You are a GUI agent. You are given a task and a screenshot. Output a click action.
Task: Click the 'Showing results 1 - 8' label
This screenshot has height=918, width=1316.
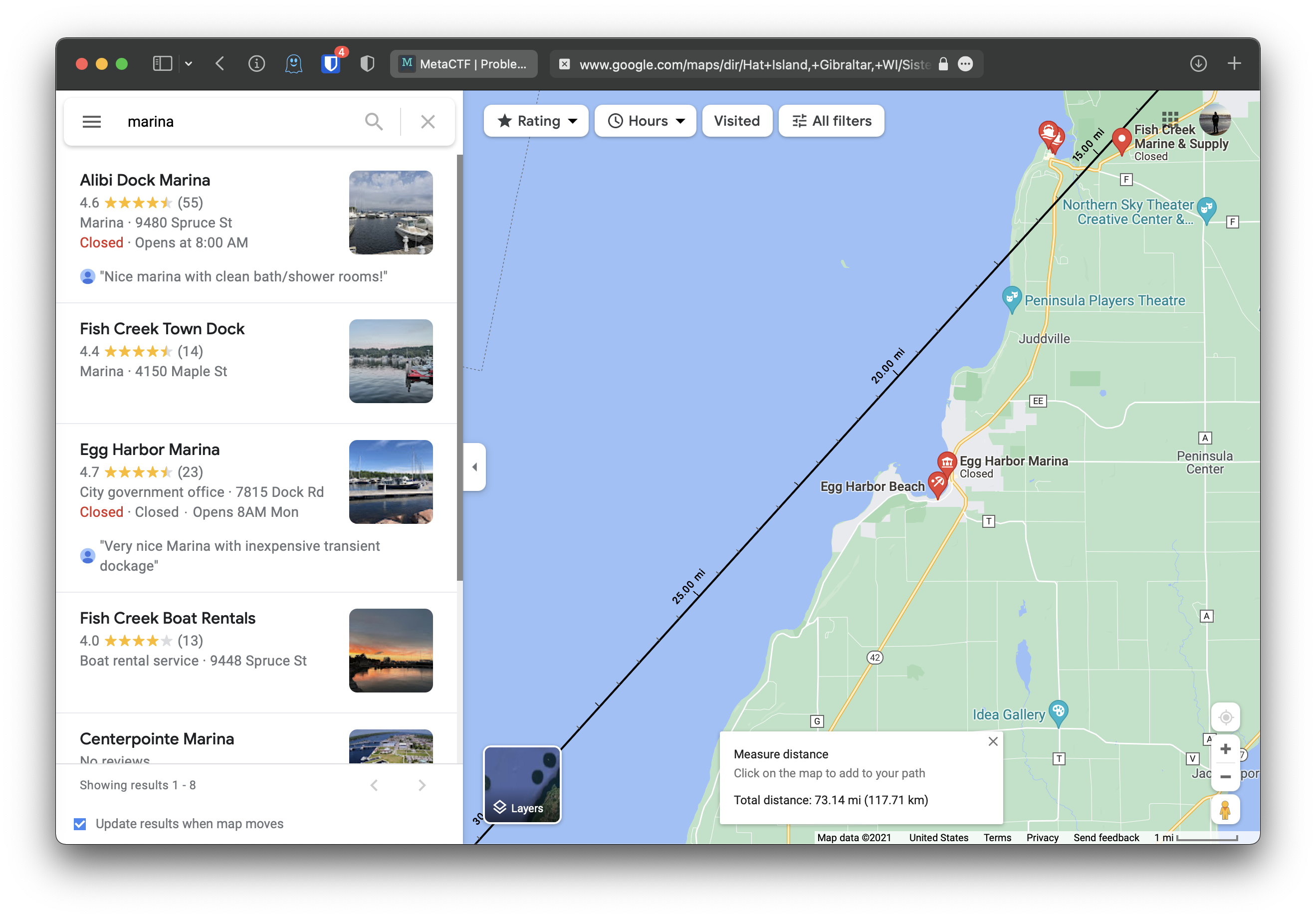(x=138, y=785)
